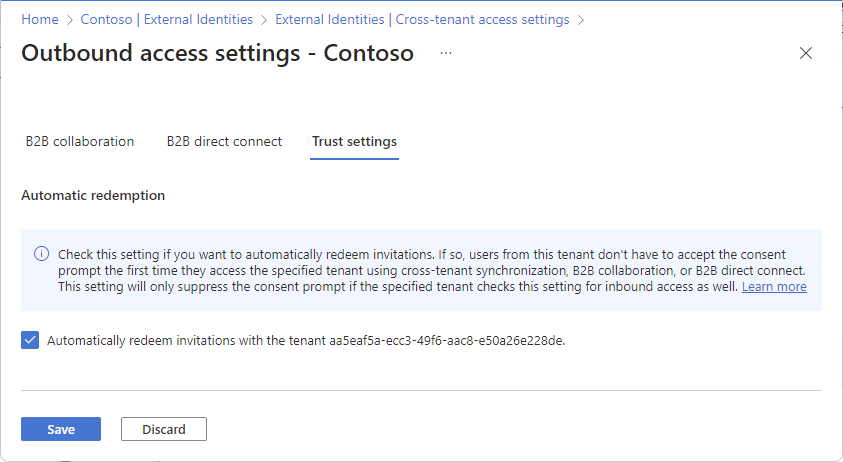843x462 pixels.
Task: Close the Outbound access settings pane
Action: (806, 53)
